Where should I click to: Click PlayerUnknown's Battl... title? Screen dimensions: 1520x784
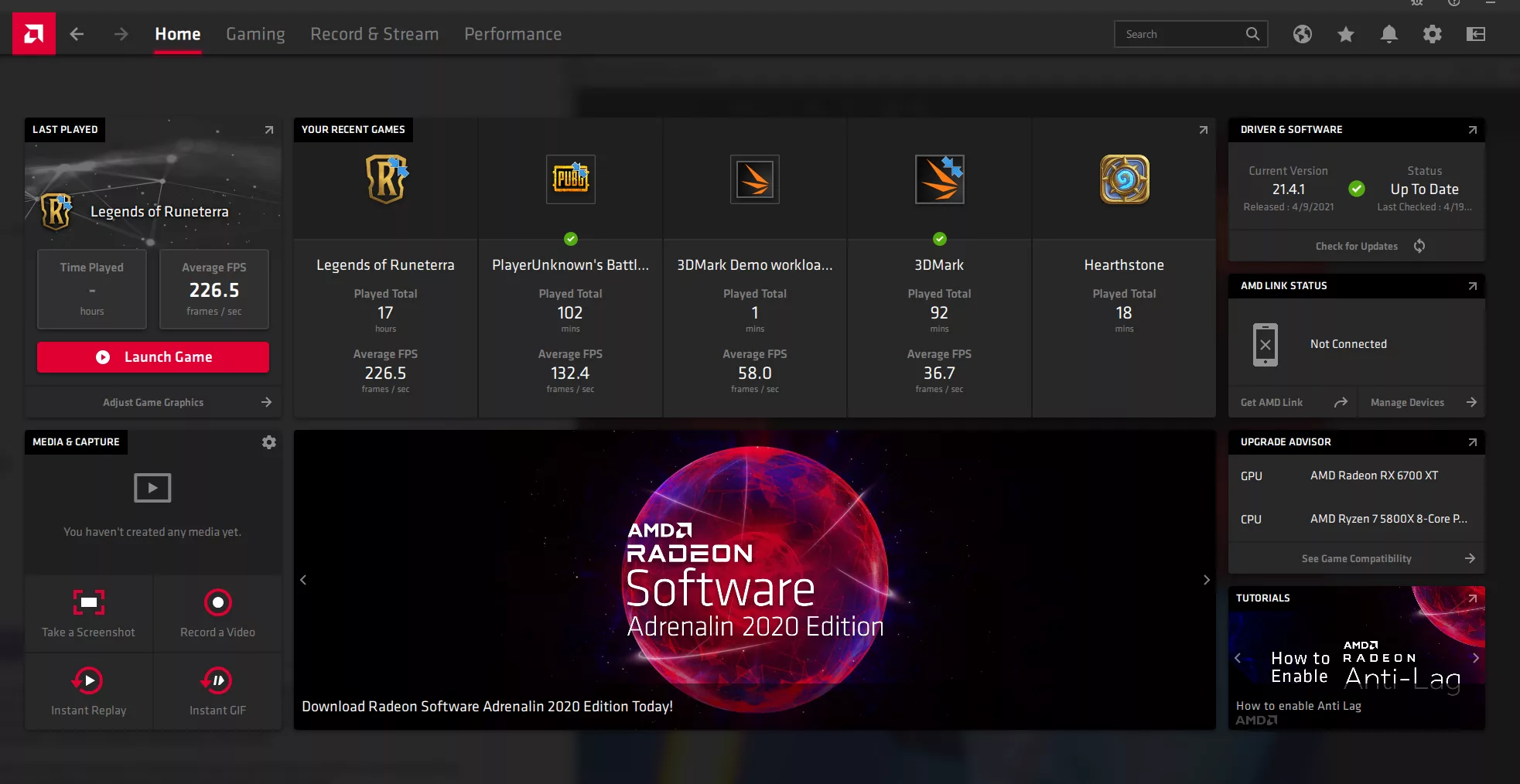coord(571,265)
